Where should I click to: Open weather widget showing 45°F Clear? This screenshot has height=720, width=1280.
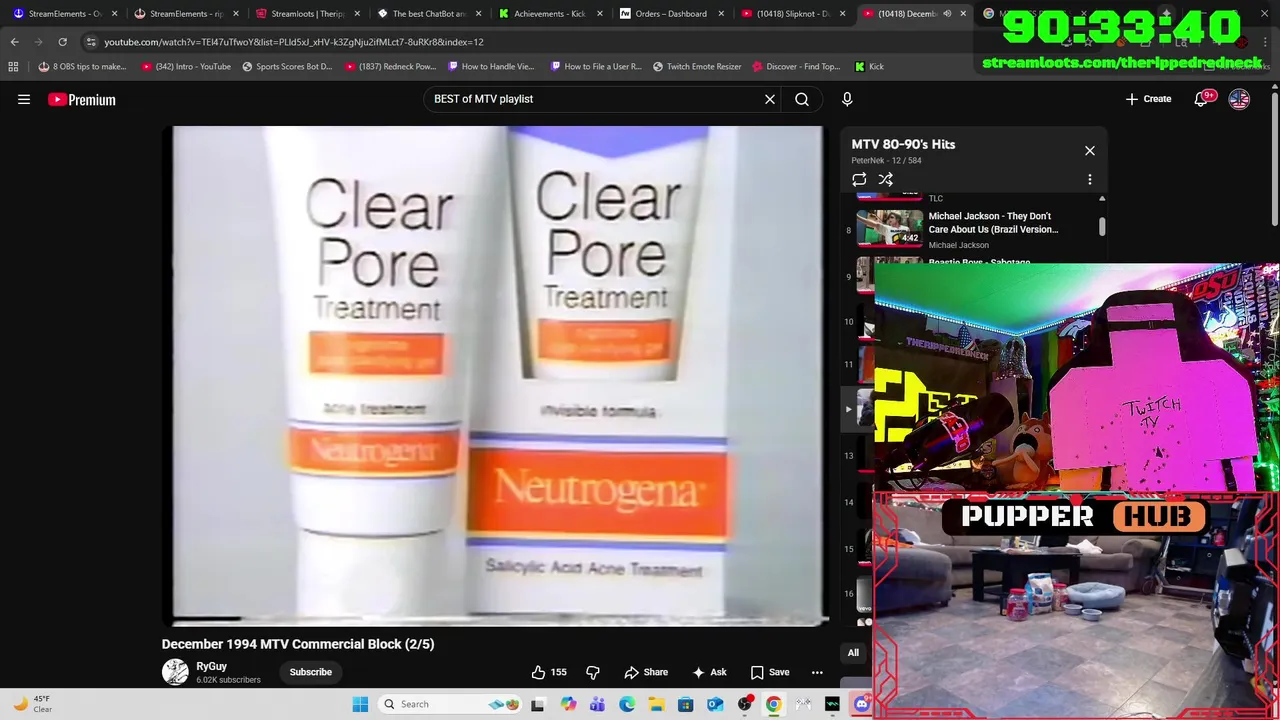(x=32, y=704)
